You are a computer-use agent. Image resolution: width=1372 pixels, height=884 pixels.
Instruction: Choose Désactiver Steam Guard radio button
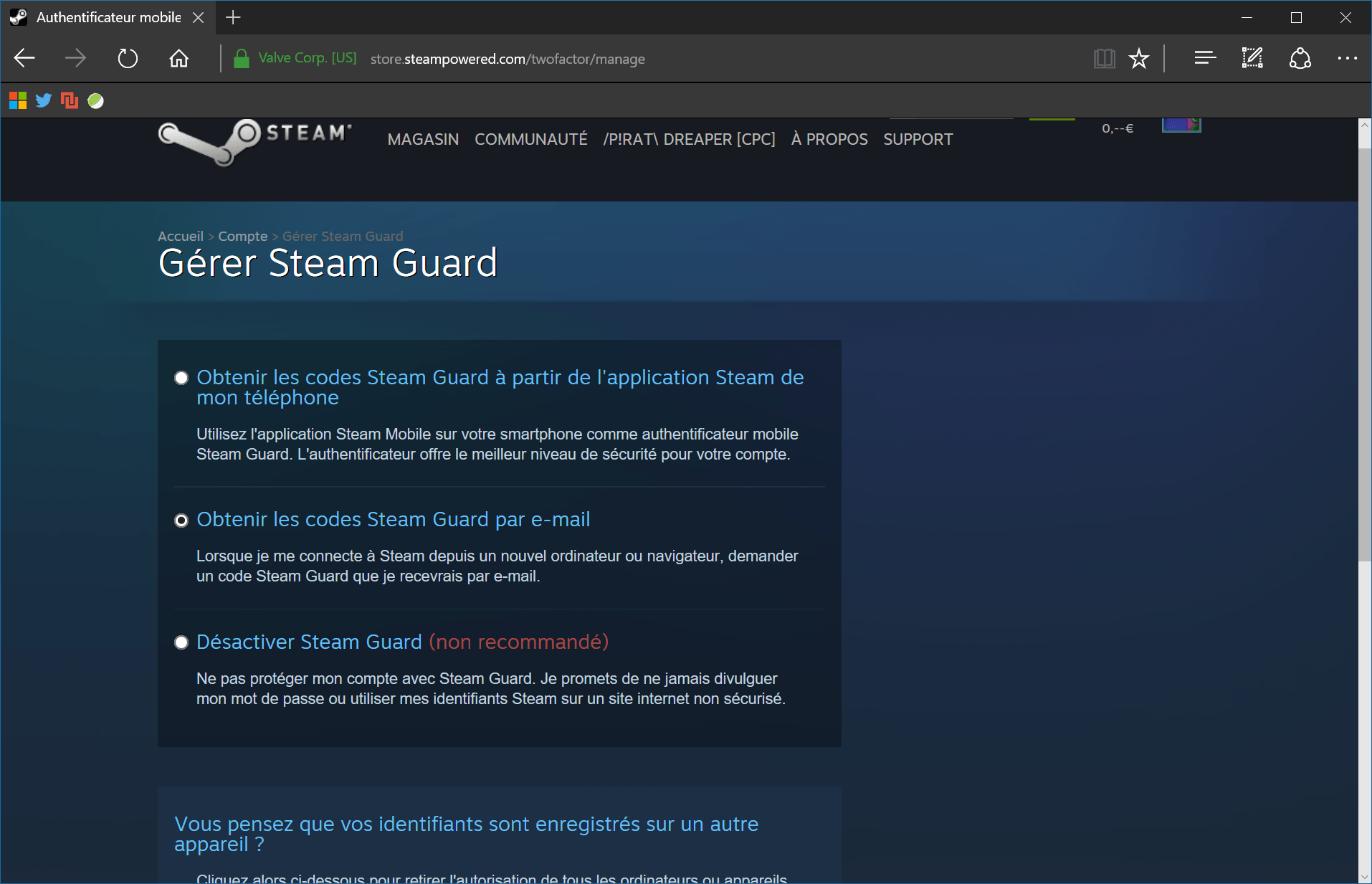(x=181, y=642)
